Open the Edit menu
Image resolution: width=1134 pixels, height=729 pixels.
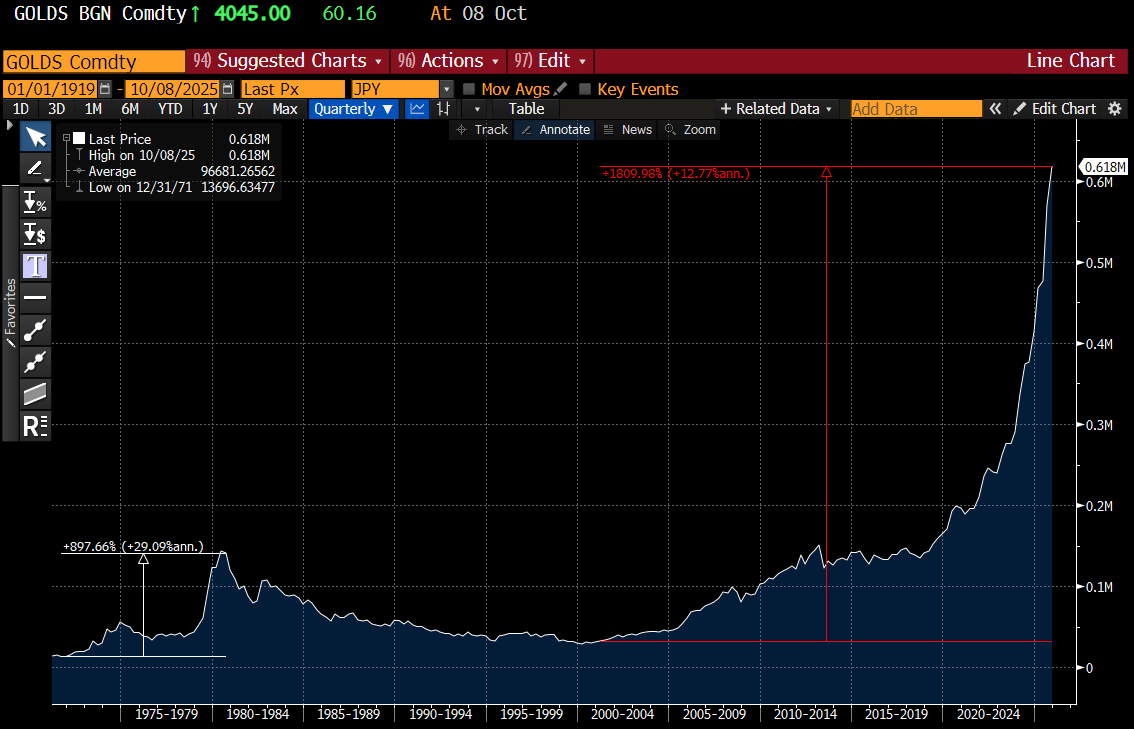(550, 61)
